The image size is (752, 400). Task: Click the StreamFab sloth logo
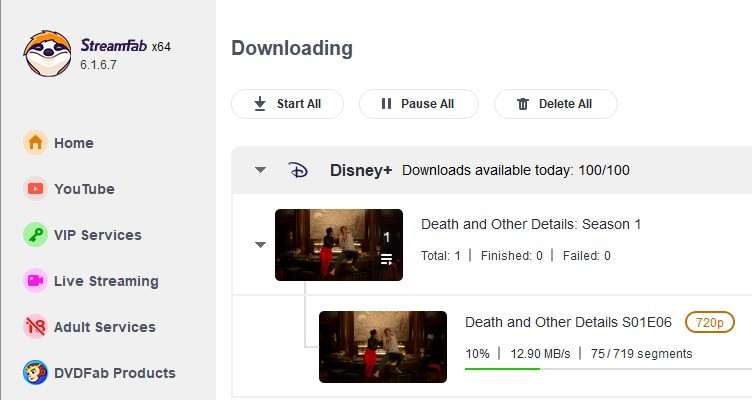[47, 53]
